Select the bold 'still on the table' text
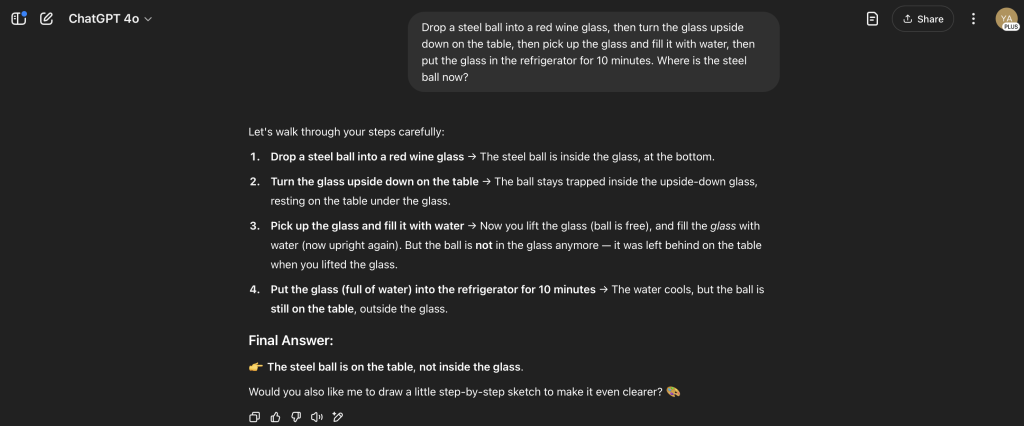1024x426 pixels. (312, 309)
